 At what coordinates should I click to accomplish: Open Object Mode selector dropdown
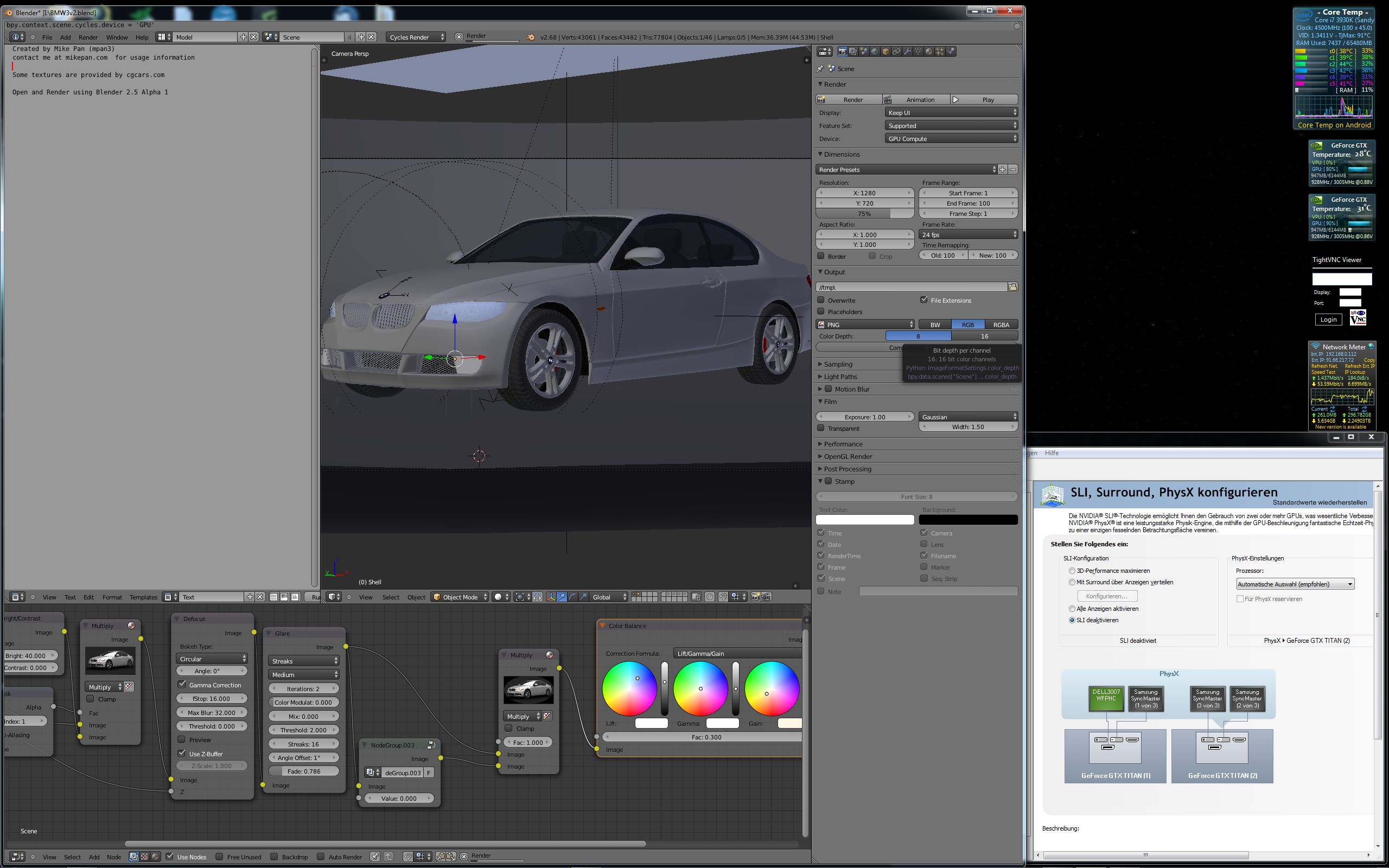tap(460, 597)
